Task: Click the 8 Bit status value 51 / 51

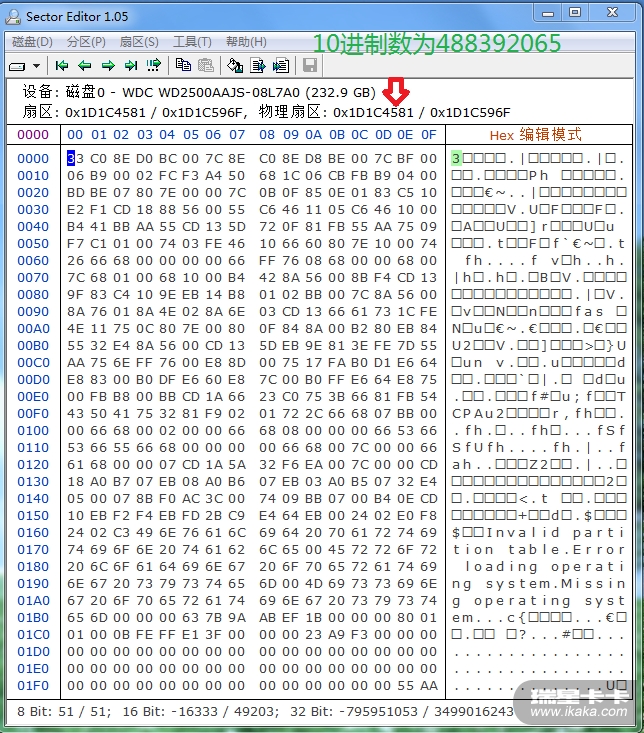Action: [84, 711]
